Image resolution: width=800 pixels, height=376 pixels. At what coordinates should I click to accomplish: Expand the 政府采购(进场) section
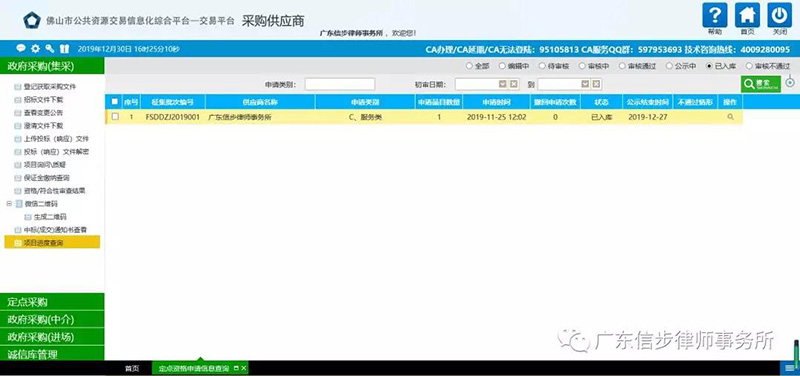pos(52,337)
